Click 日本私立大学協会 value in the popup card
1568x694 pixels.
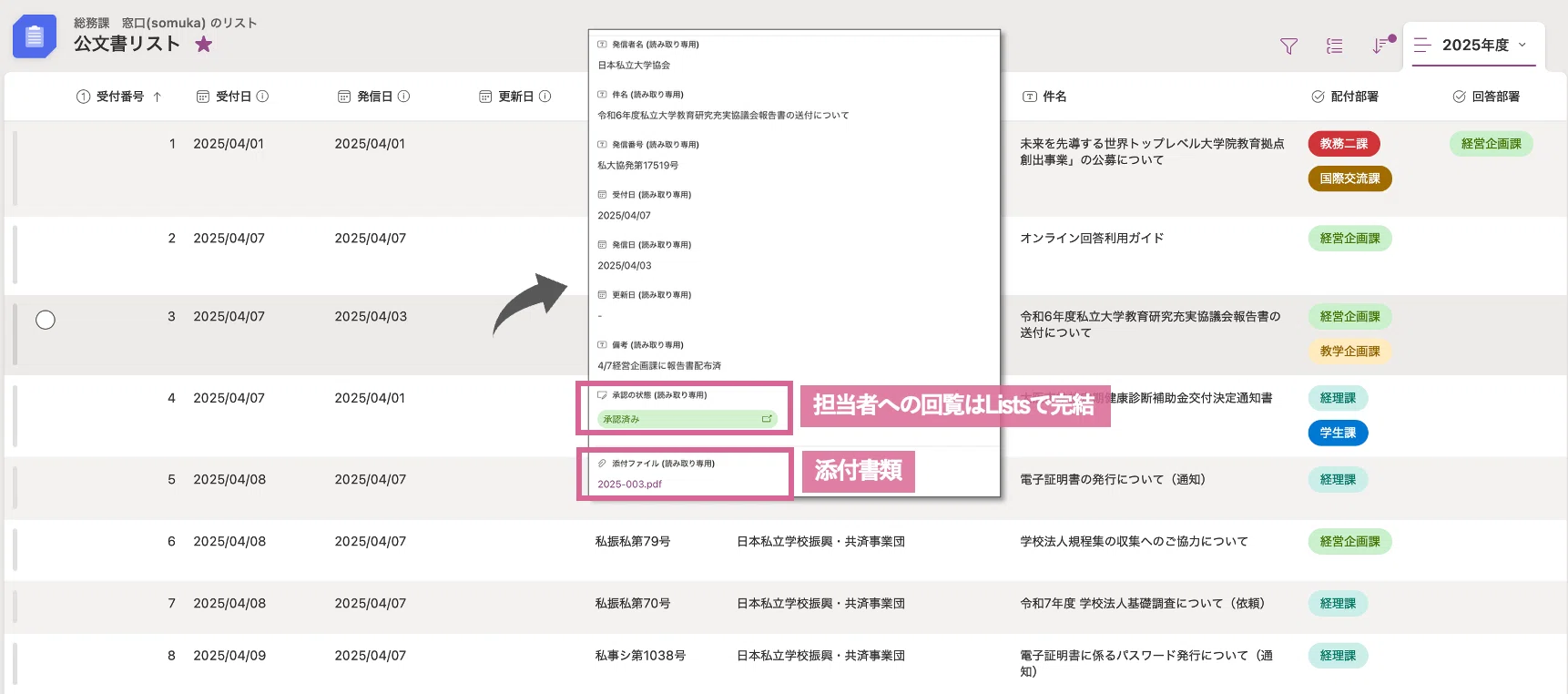pos(634,66)
